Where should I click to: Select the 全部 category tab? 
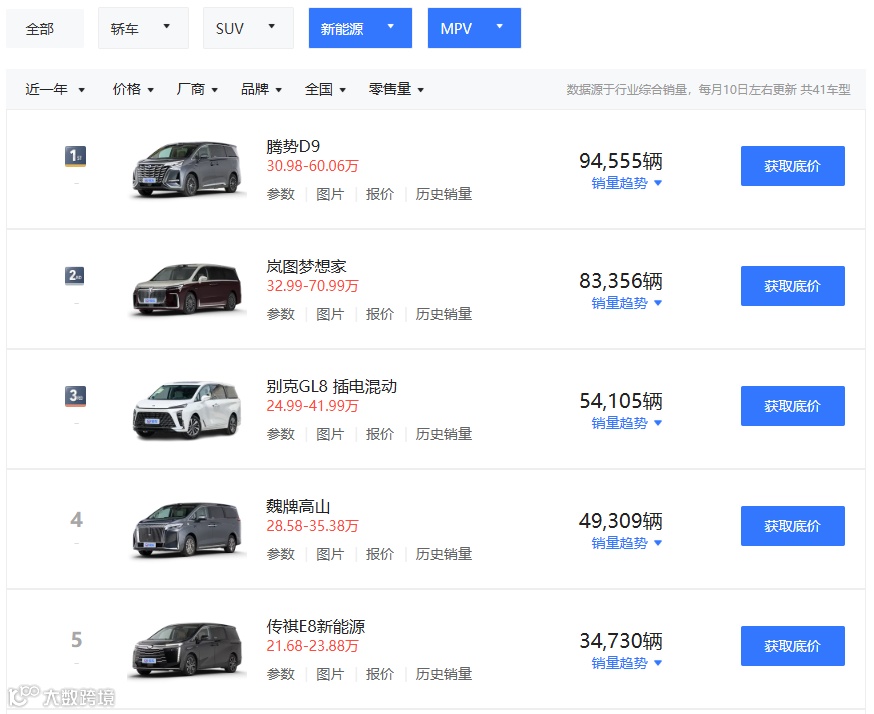click(45, 28)
